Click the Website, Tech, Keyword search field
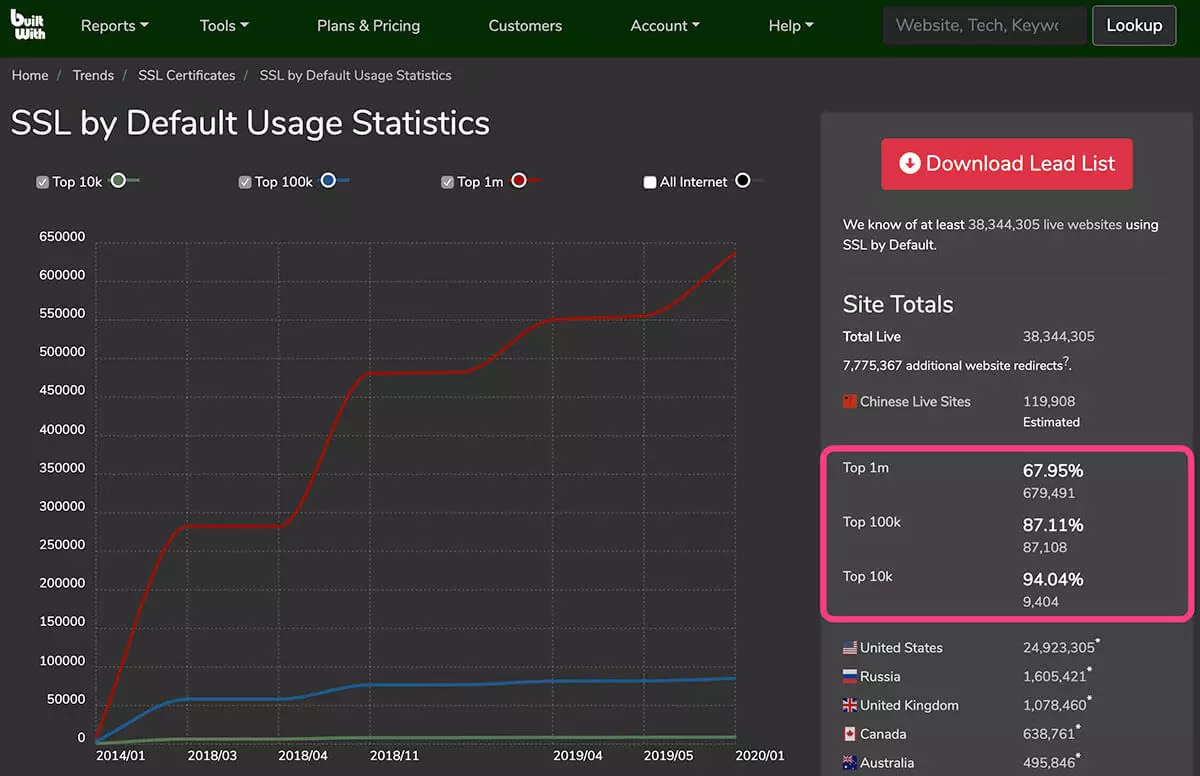1200x776 pixels. (x=983, y=26)
